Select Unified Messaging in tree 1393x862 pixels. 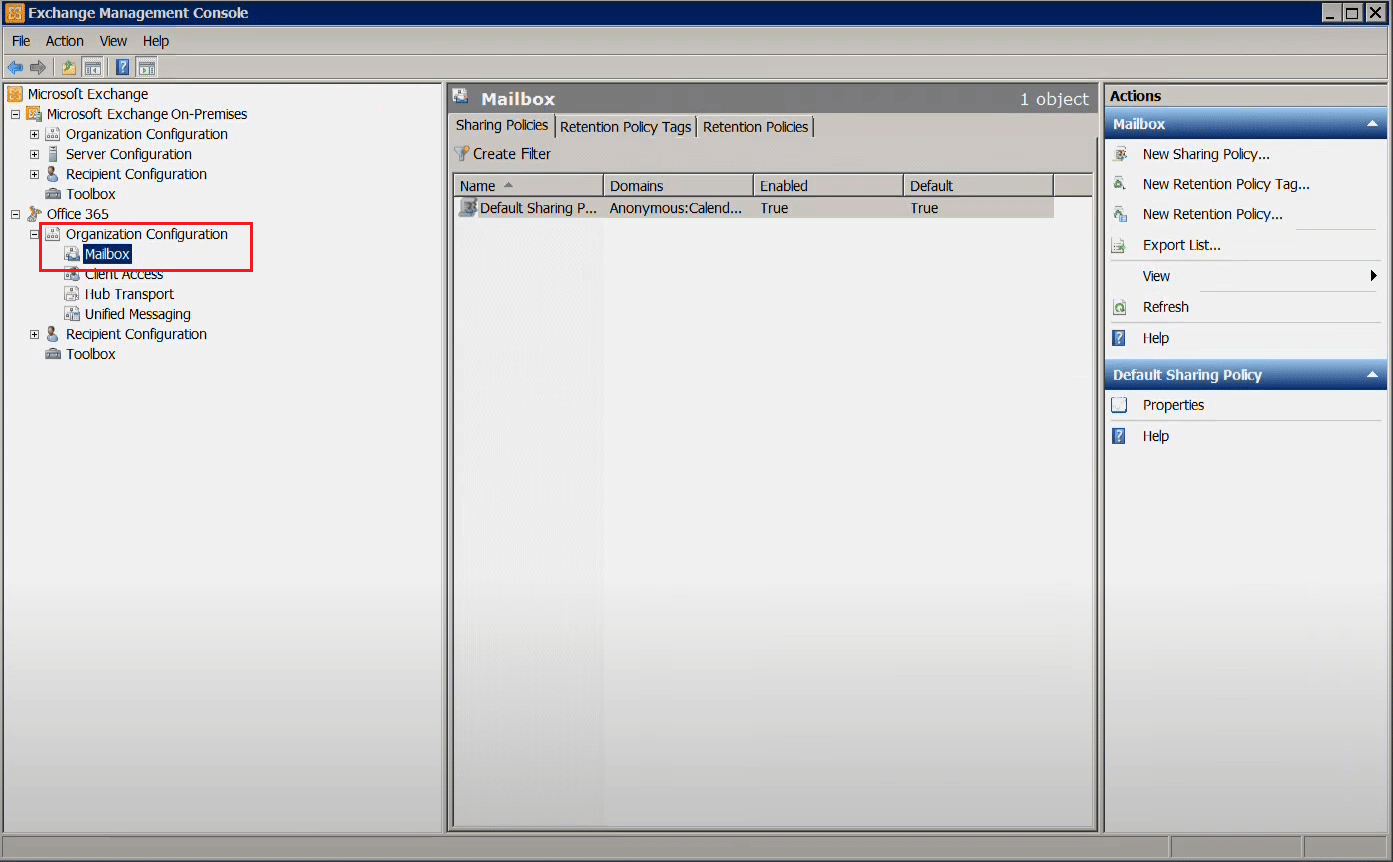tap(138, 314)
